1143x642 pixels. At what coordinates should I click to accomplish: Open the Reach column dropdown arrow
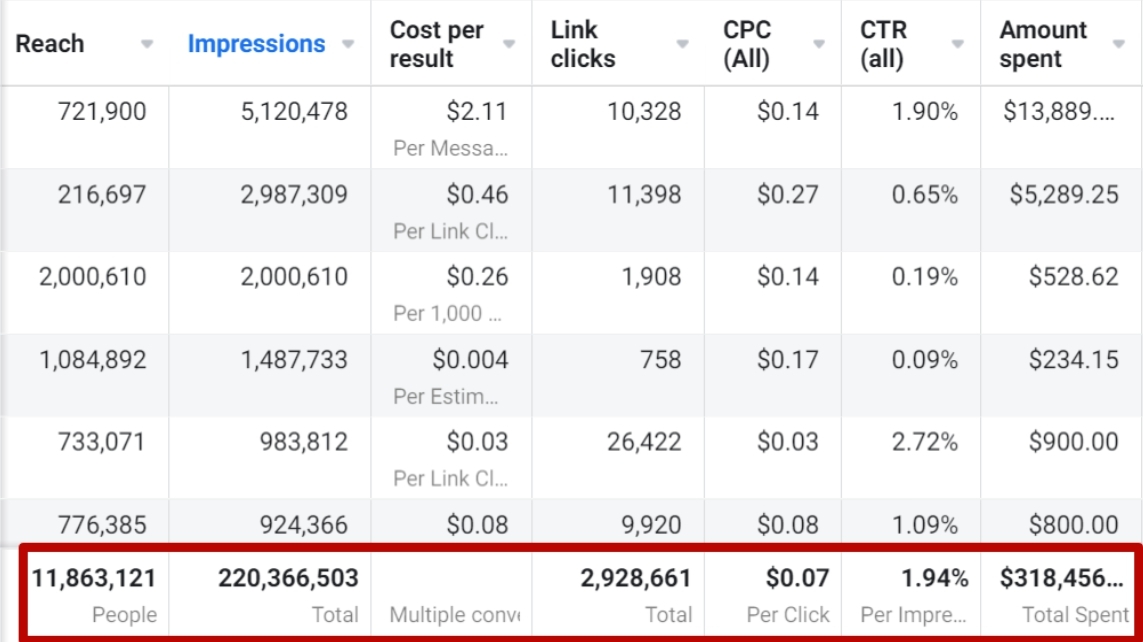pyautogui.click(x=147, y=44)
